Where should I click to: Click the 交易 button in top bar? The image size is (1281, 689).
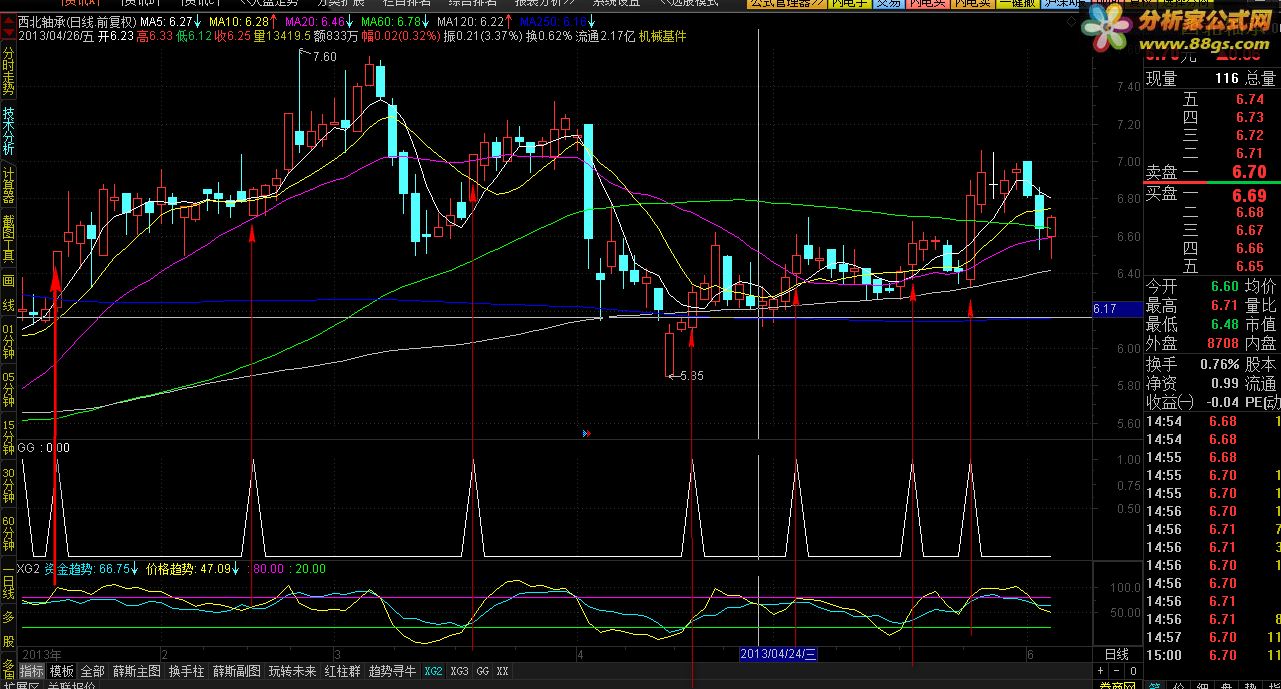[888, 4]
